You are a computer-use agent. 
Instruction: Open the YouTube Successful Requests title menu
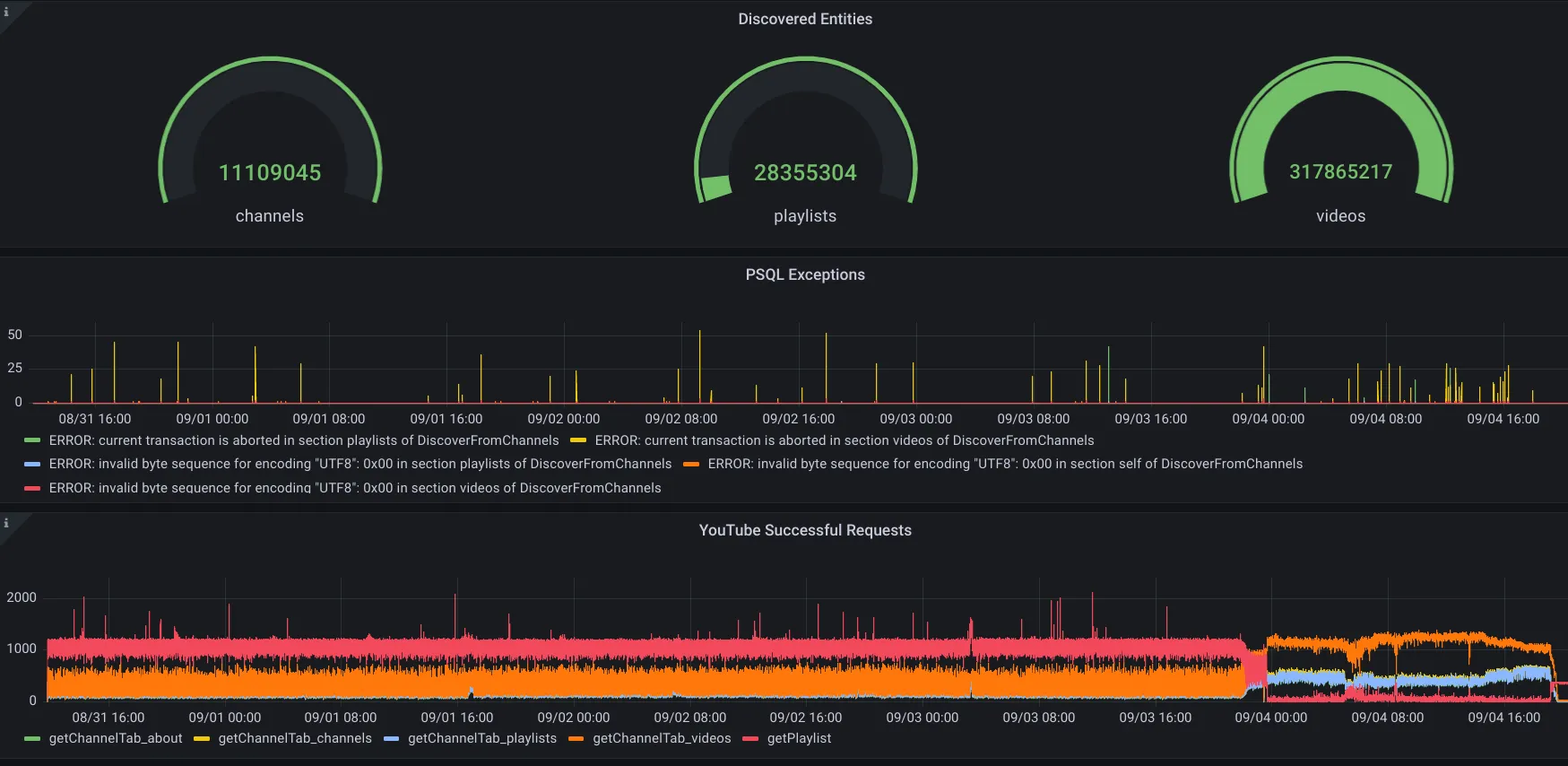[x=805, y=530]
